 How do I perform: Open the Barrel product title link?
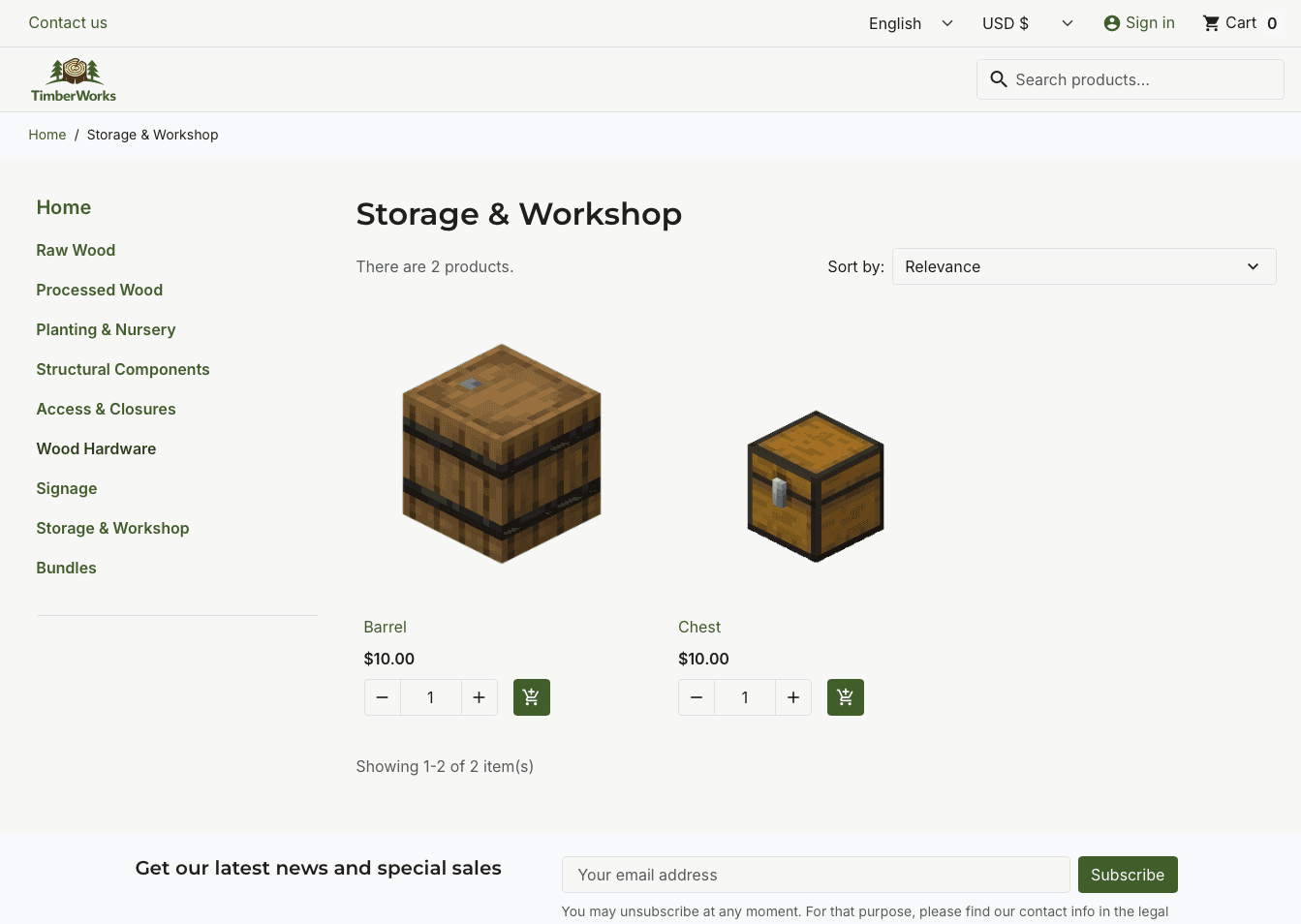[x=386, y=627]
